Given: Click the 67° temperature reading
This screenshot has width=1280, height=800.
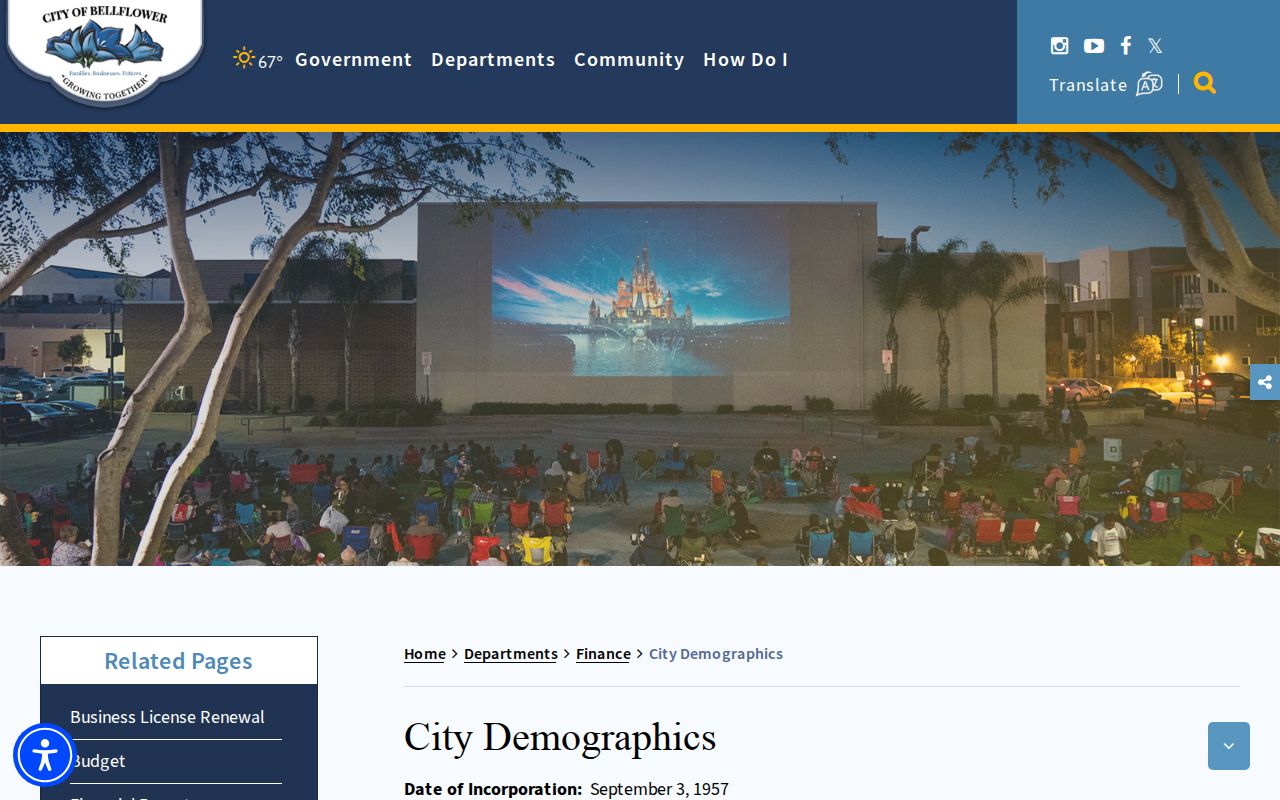Looking at the screenshot, I should pos(270,61).
